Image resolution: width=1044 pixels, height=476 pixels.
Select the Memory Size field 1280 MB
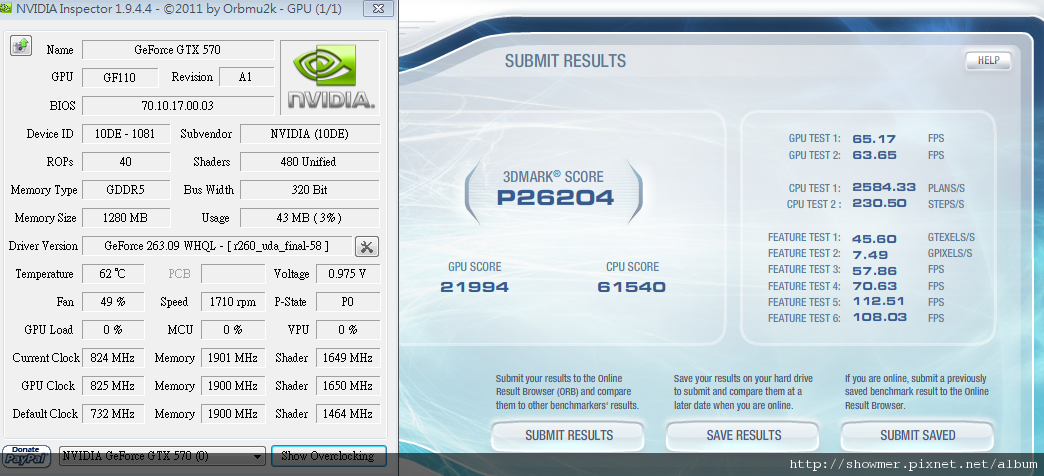tap(126, 218)
